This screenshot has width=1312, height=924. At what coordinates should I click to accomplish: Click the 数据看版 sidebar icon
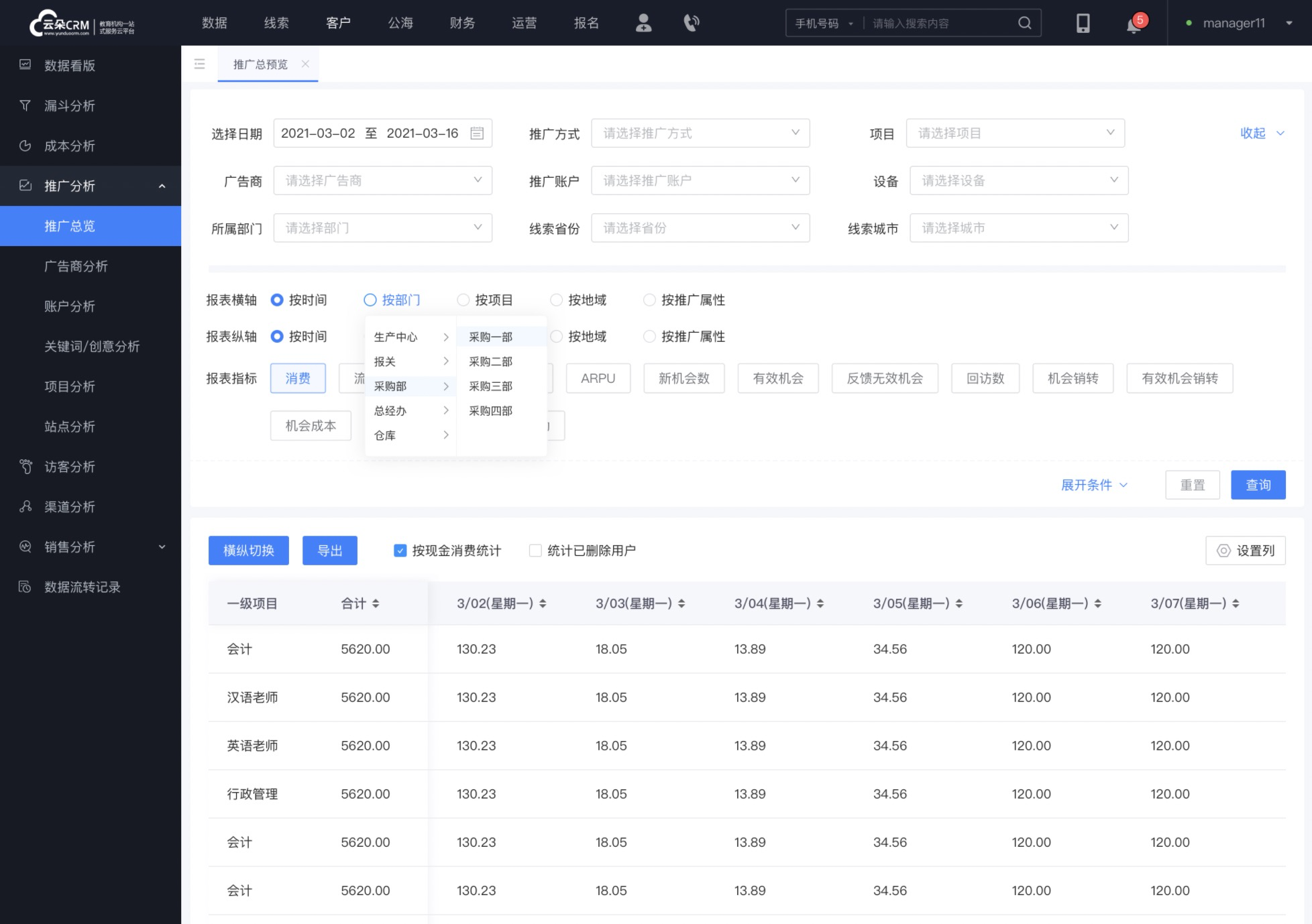(x=25, y=65)
